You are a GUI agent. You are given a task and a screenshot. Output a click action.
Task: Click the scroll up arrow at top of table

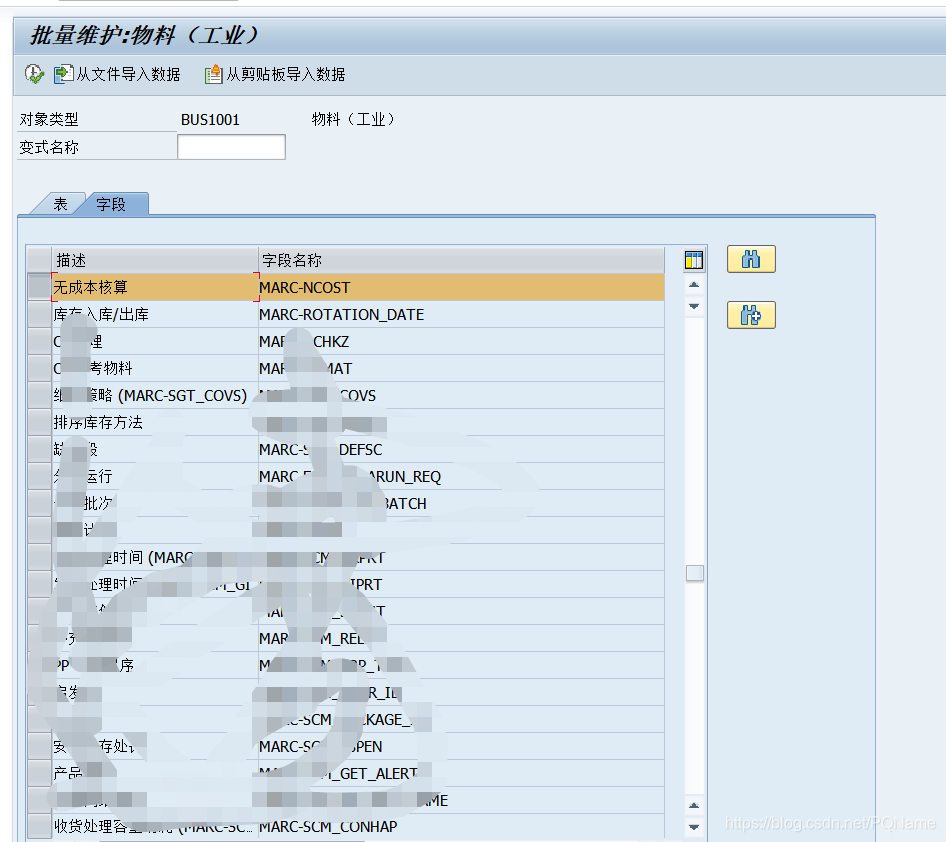click(x=694, y=285)
